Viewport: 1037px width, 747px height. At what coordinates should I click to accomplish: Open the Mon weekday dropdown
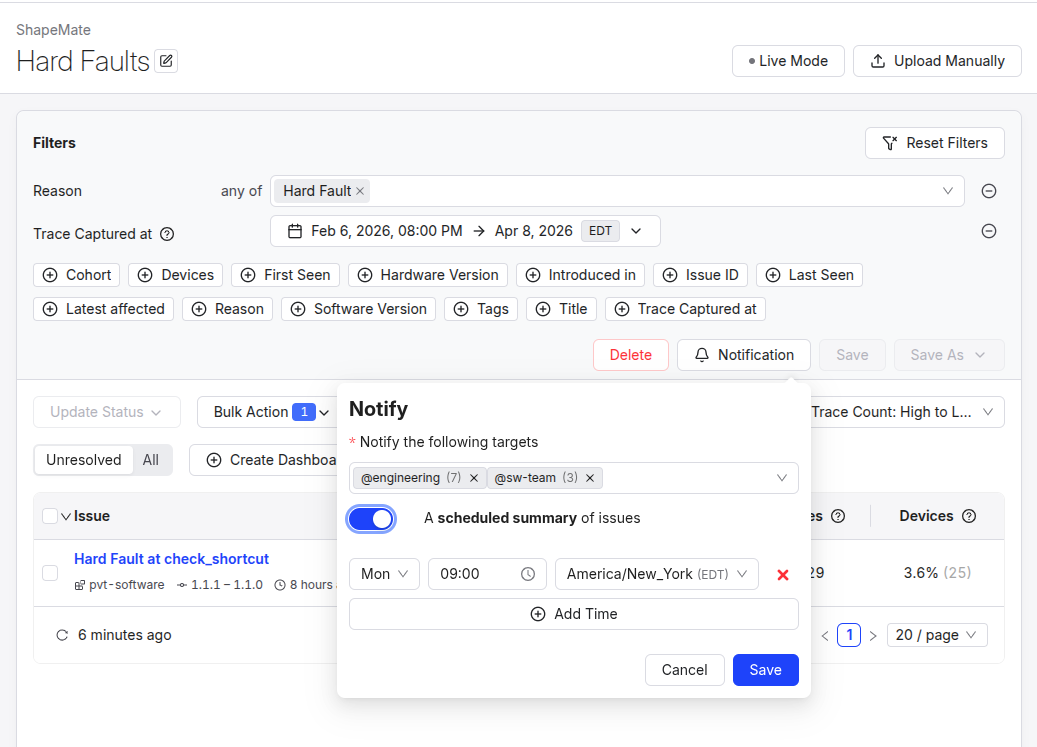click(384, 574)
